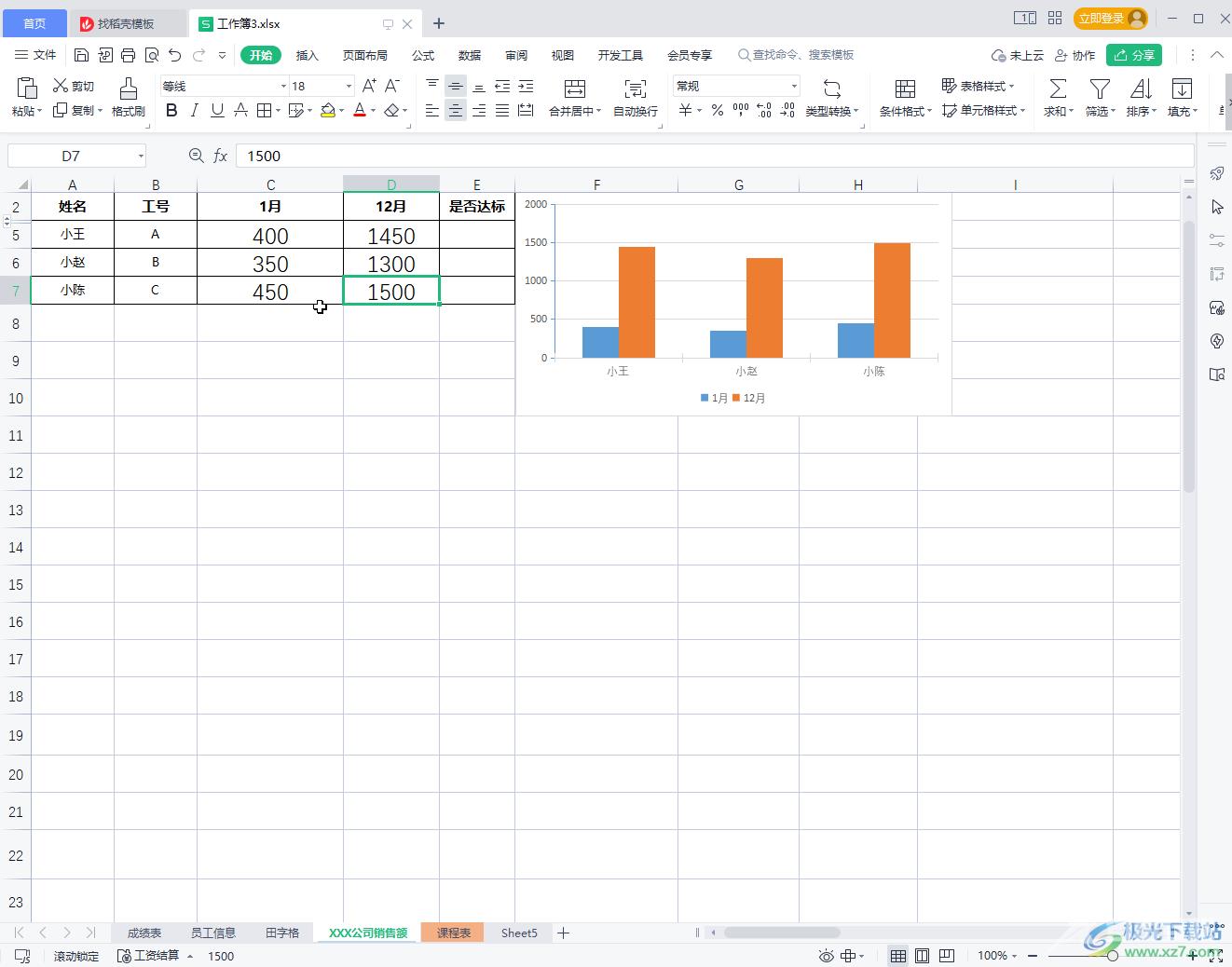Viewport: 1232px width, 967px height.
Task: Open the font name dropdown
Action: 283,86
